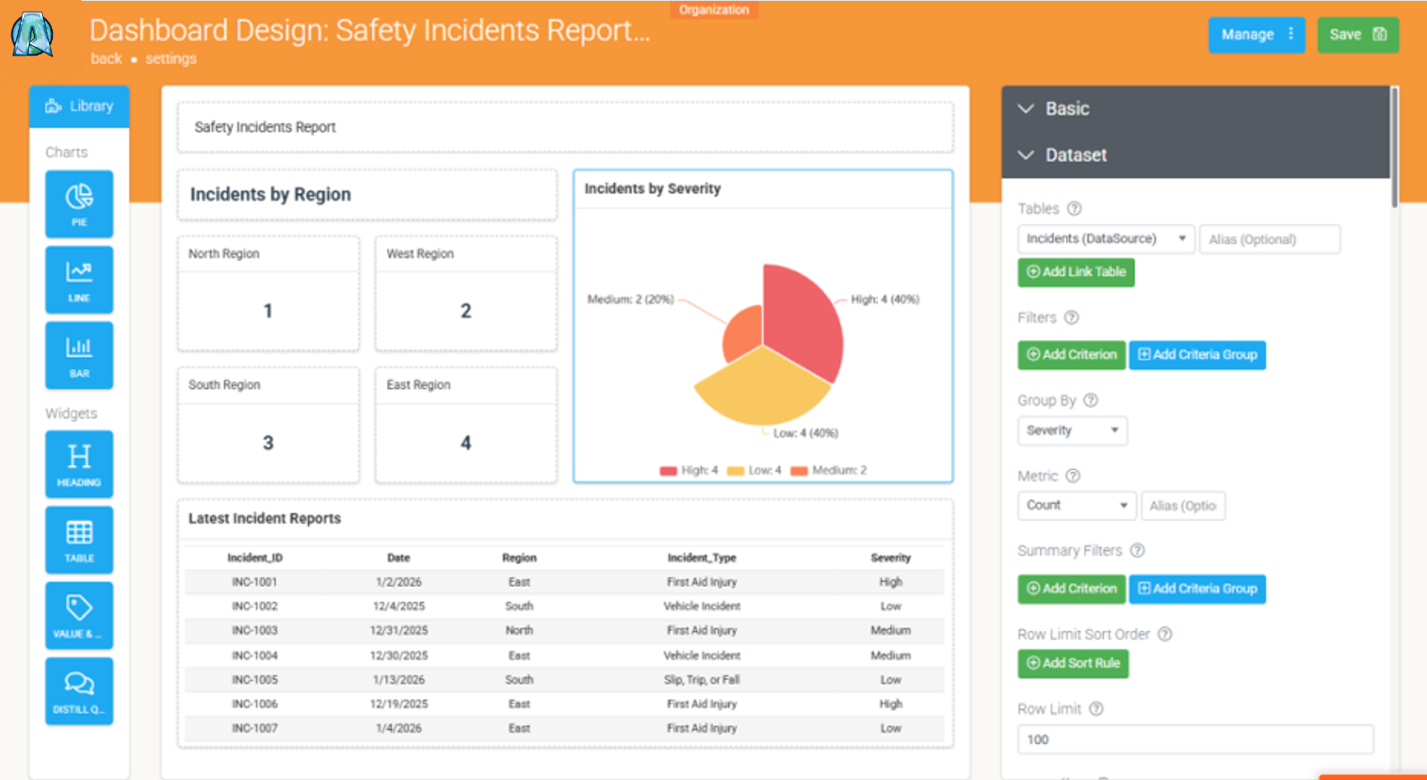Add the Distill Q widget
1427x780 pixels.
point(79,691)
